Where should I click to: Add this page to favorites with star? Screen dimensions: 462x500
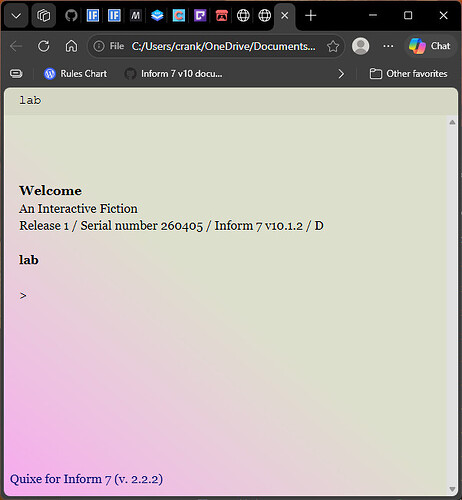click(333, 46)
